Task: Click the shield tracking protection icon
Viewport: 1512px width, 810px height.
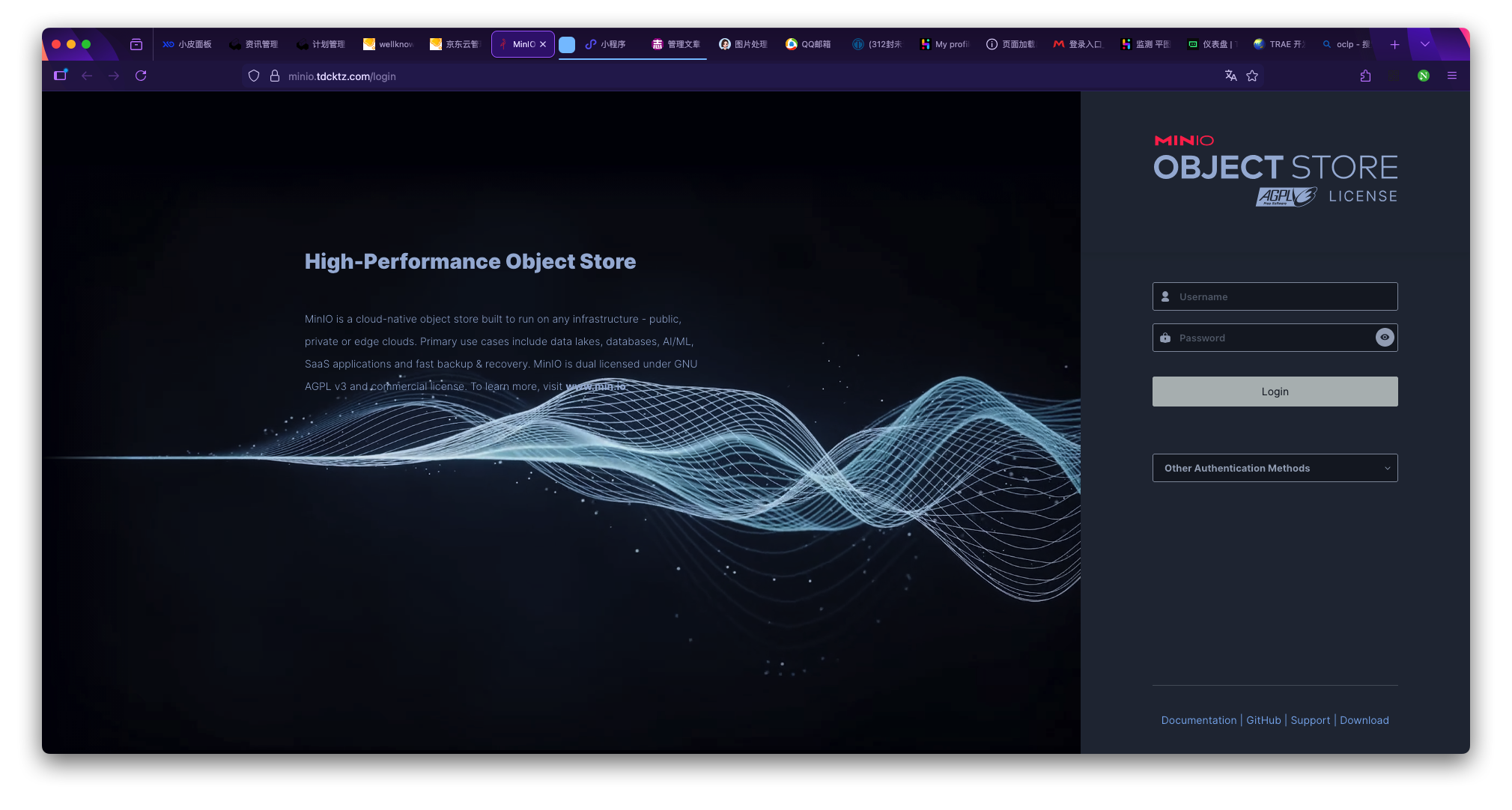Action: point(254,76)
